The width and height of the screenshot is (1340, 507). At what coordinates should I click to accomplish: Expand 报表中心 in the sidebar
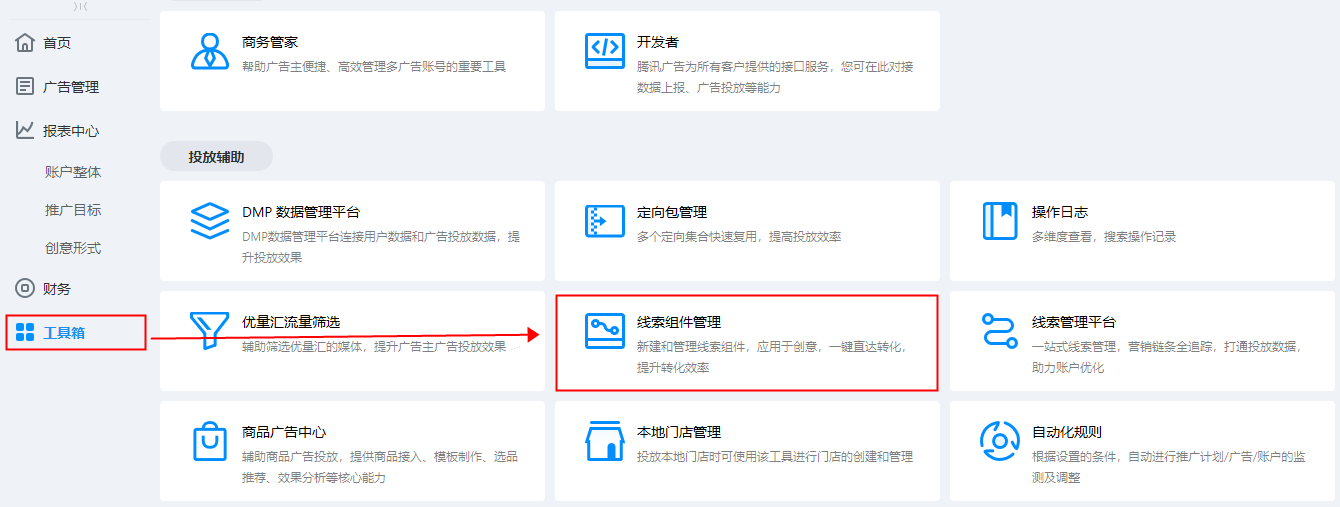pos(70,131)
